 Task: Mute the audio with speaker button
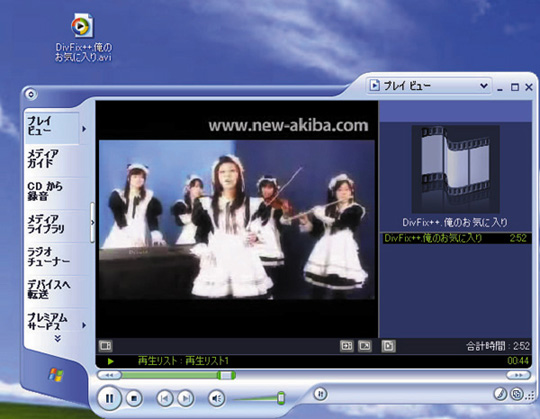click(217, 398)
